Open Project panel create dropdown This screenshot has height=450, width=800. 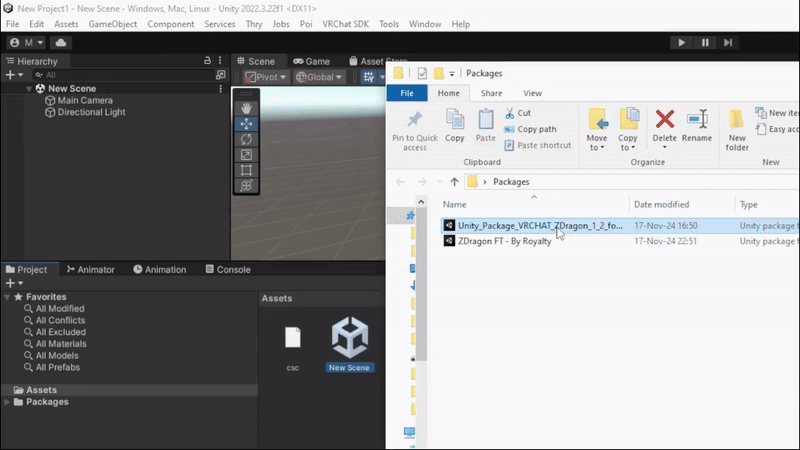[x=14, y=283]
